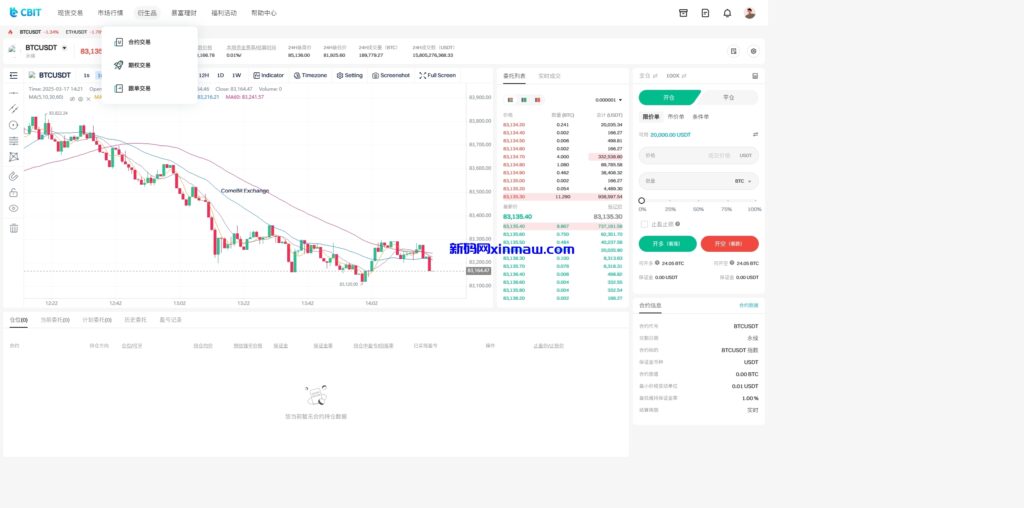Open chart Setting gear
The width and height of the screenshot is (1024, 508).
pos(349,75)
